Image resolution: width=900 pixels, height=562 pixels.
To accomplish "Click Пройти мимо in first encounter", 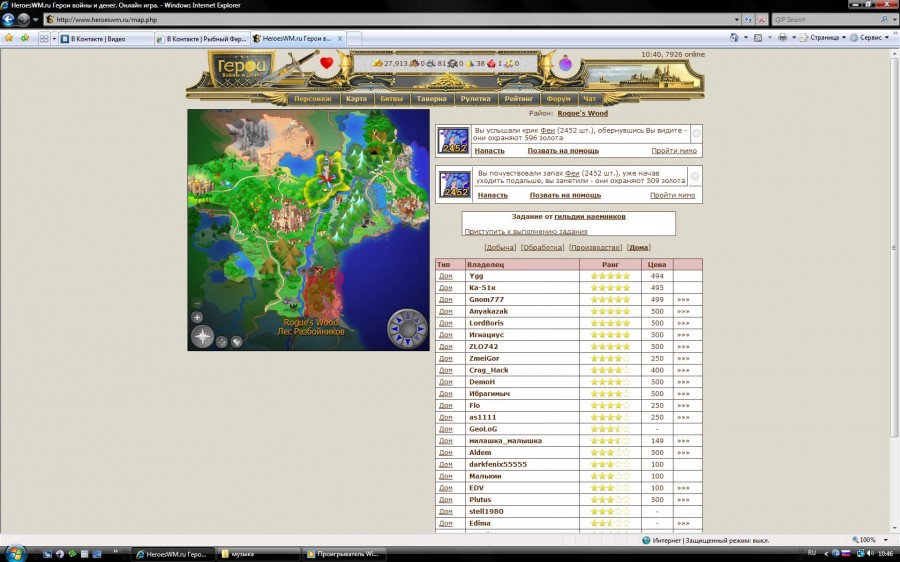I will (674, 150).
